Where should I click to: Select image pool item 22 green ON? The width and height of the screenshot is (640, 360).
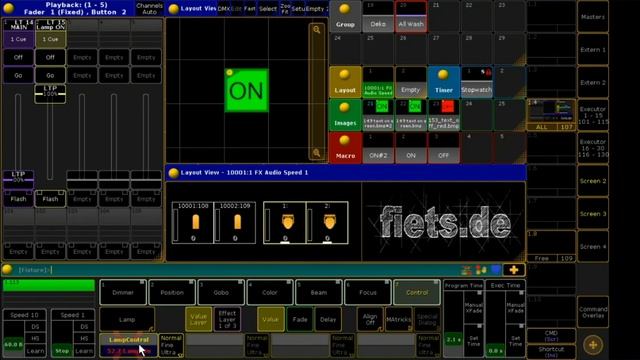(x=411, y=115)
